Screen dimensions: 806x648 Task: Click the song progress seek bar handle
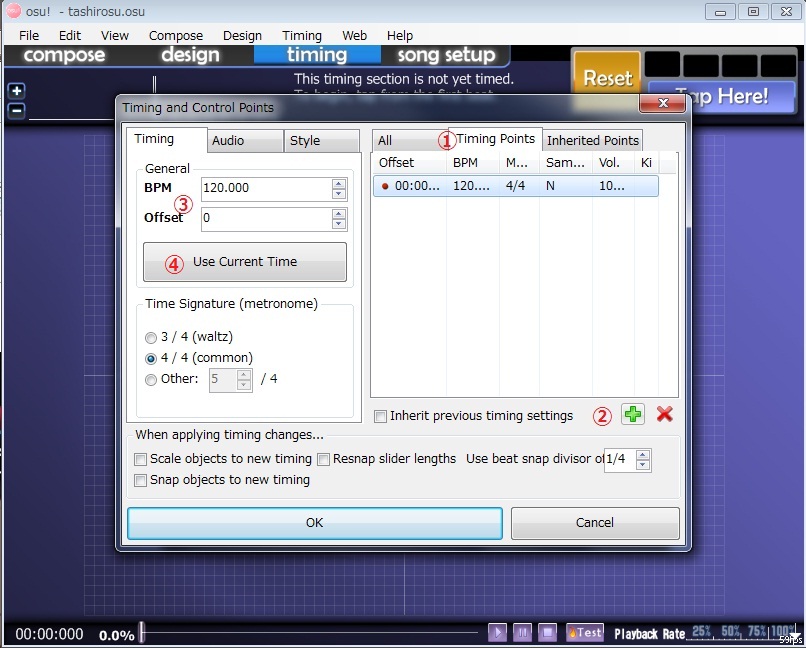[142, 632]
